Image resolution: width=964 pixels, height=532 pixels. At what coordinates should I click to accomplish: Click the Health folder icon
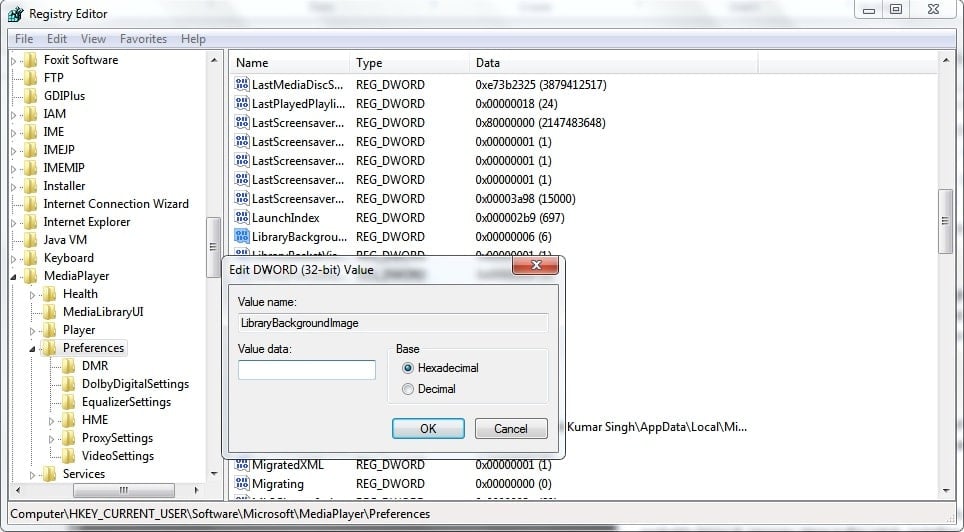pos(49,294)
